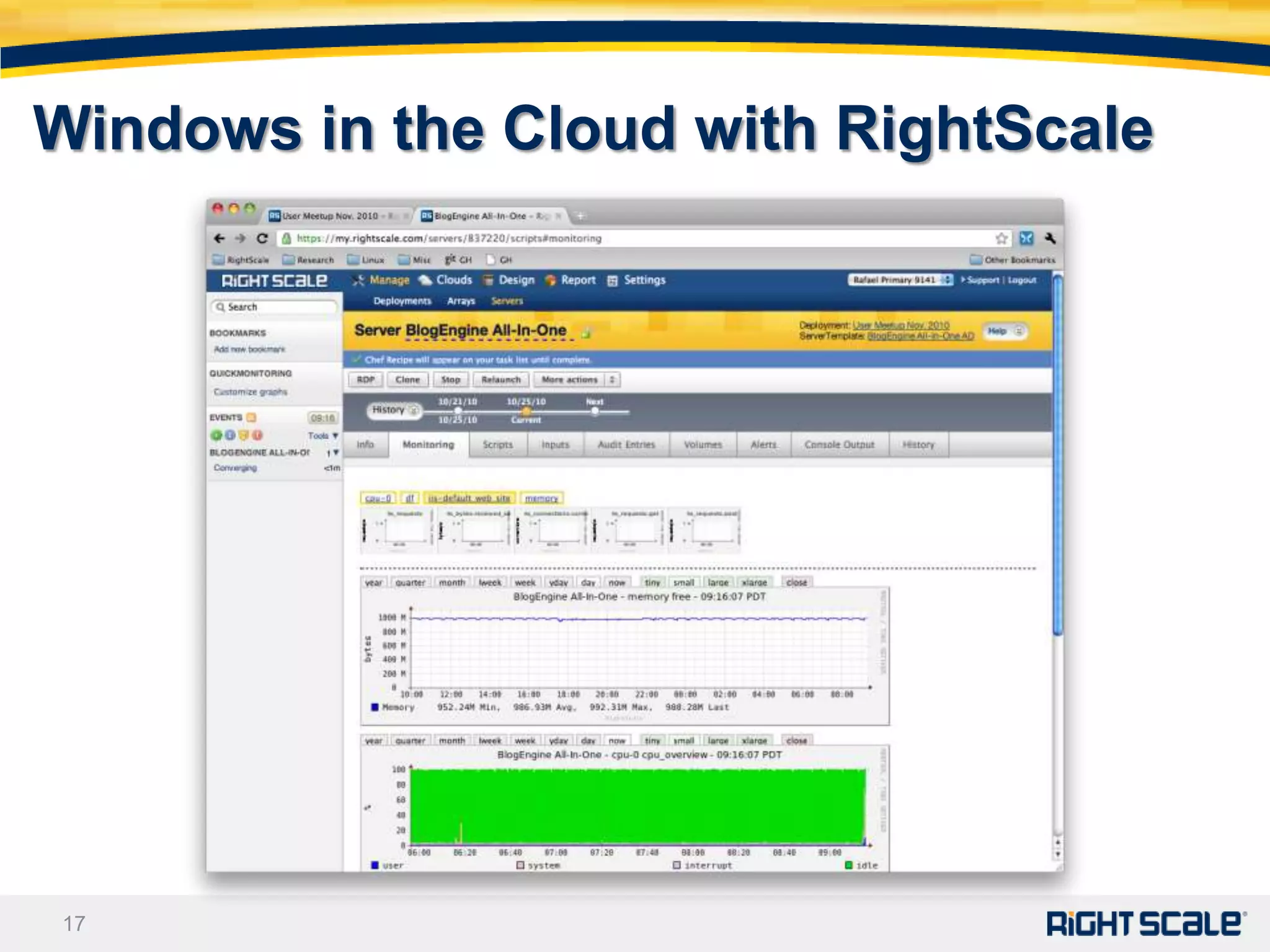
Task: Select the cpu-0 graph category
Action: [x=378, y=498]
